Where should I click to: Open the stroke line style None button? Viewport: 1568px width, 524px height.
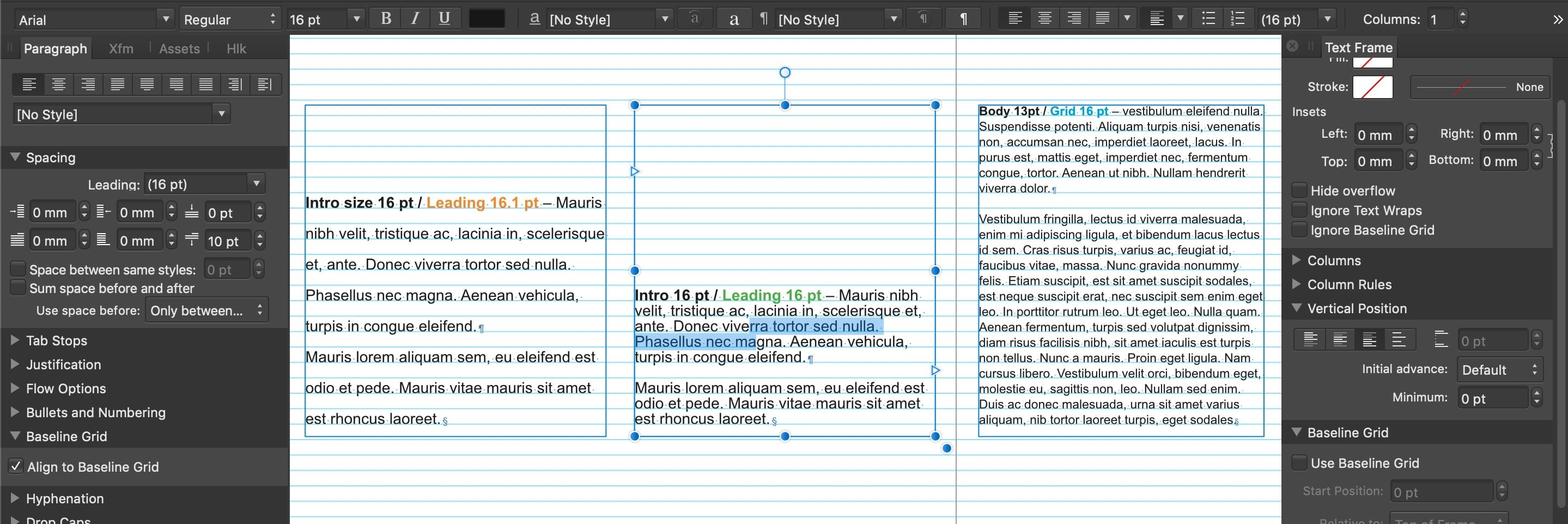click(1480, 87)
